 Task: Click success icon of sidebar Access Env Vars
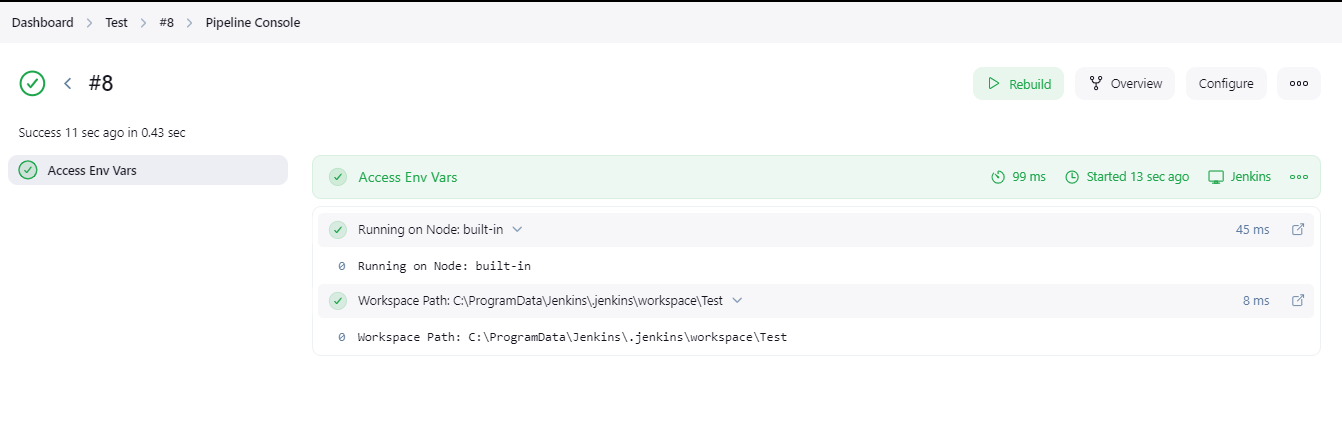coord(28,170)
